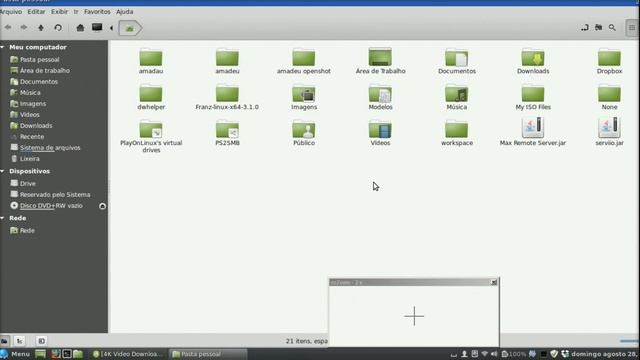This screenshot has width=640, height=360.
Task: Select the amadeu openshot folder
Action: click(304, 61)
